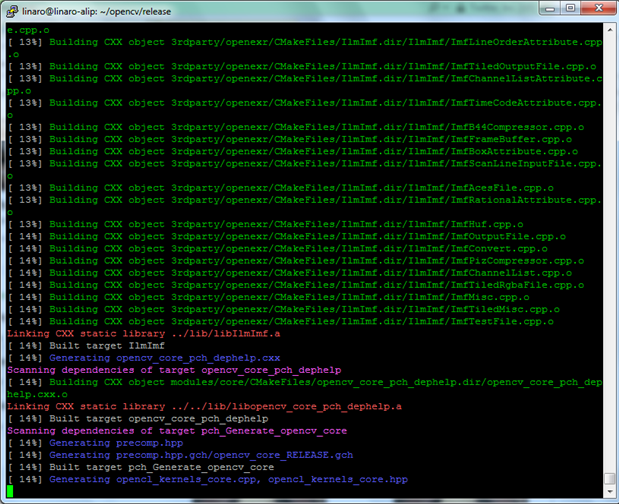Click the ImfConvert.cpp.o build line

tap(278, 249)
